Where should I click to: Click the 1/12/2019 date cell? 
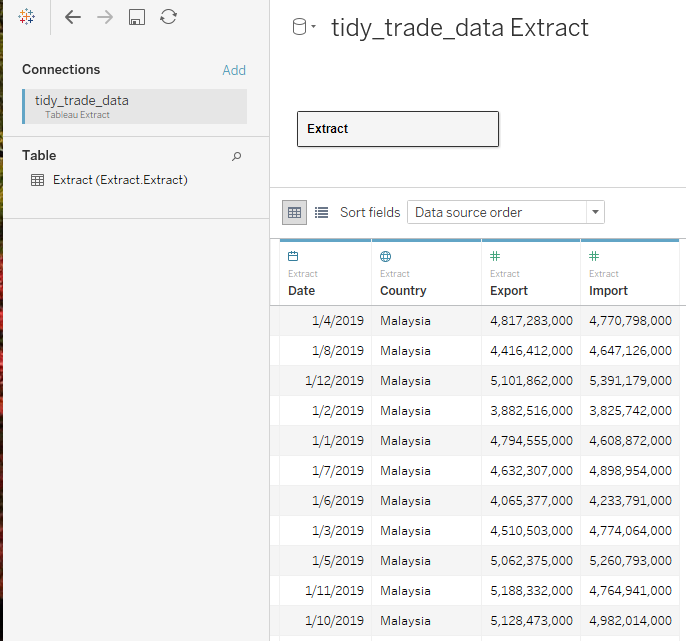click(334, 381)
